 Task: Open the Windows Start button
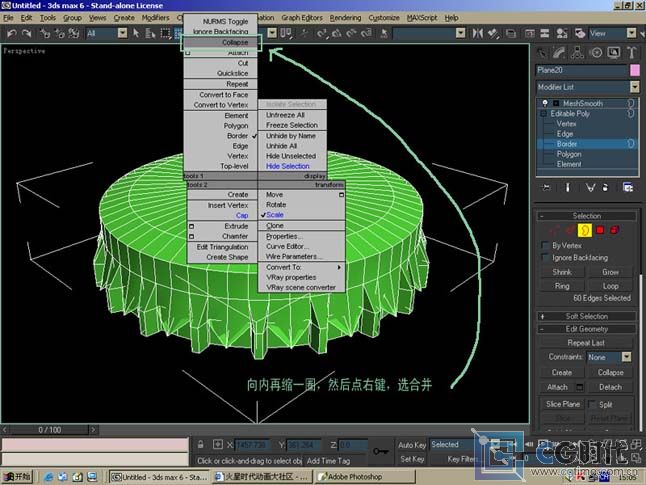tap(17, 477)
